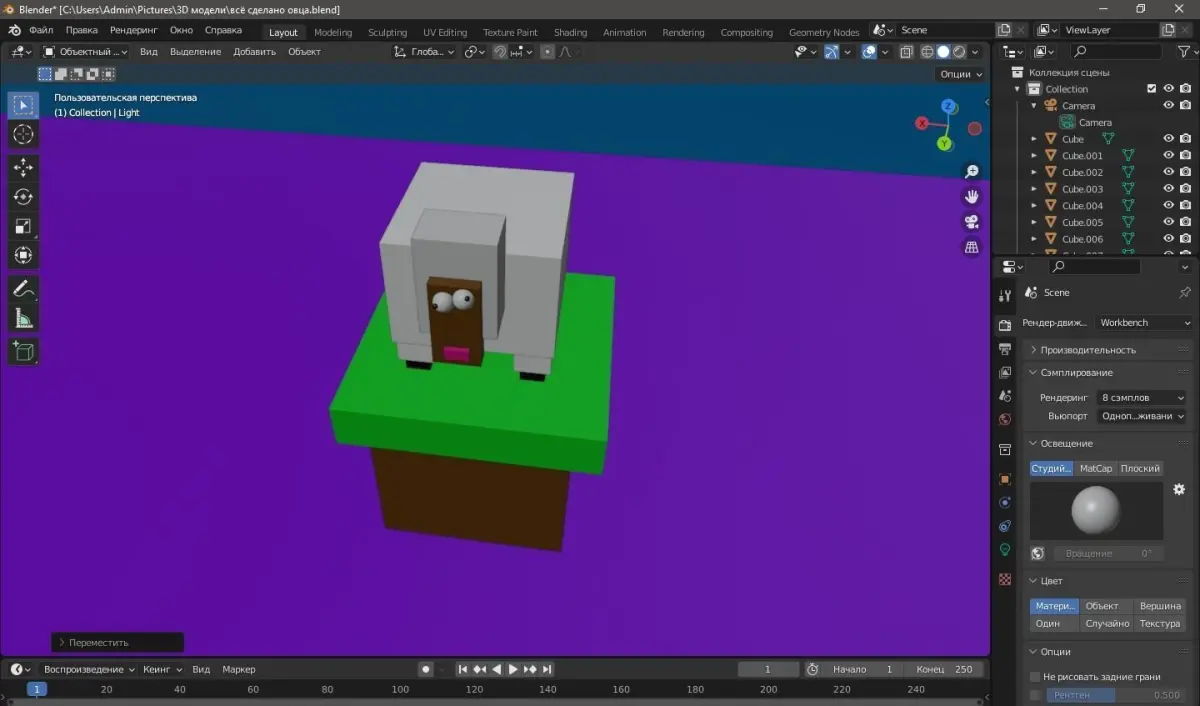
Task: Open the Добавить menu in viewport header
Action: (254, 51)
